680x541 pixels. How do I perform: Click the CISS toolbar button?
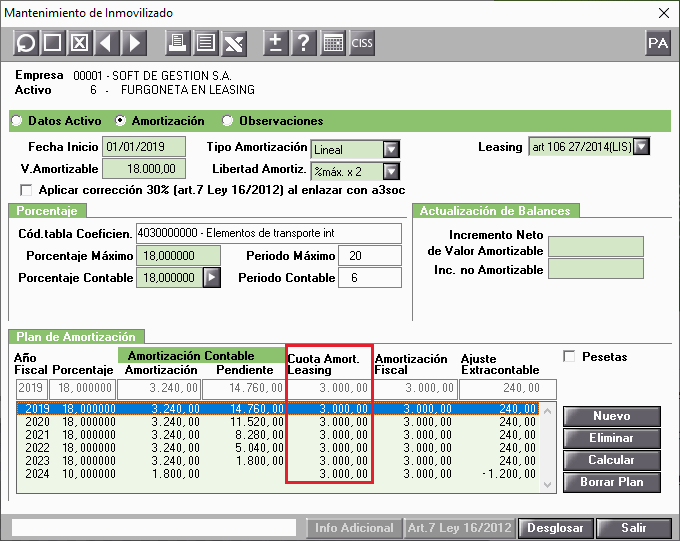[x=362, y=43]
